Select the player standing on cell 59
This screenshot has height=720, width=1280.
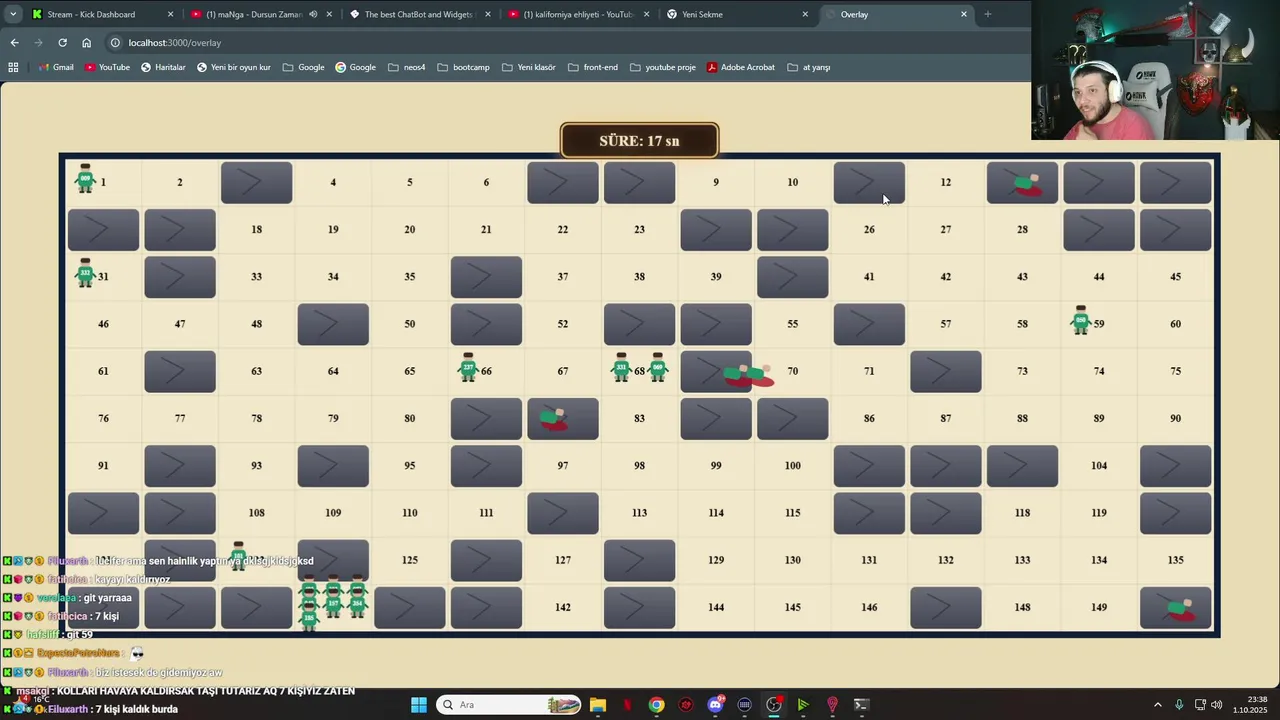pyautogui.click(x=1080, y=321)
